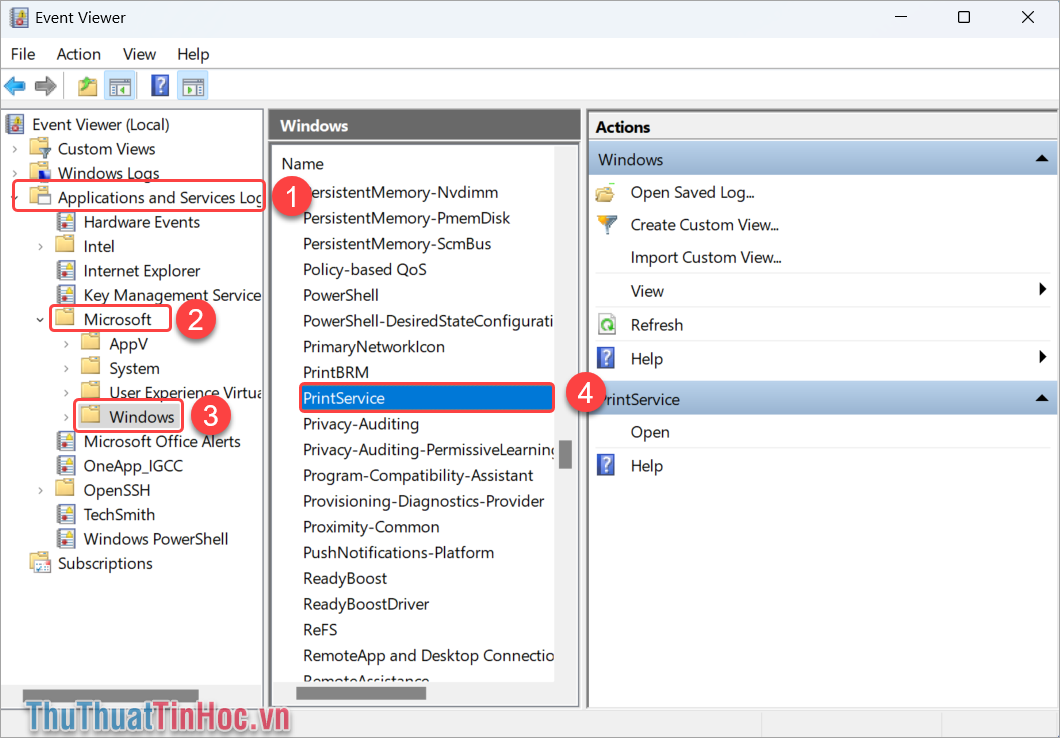This screenshot has height=738, width=1060.
Task: Open the View menu in menu bar
Action: [139, 54]
